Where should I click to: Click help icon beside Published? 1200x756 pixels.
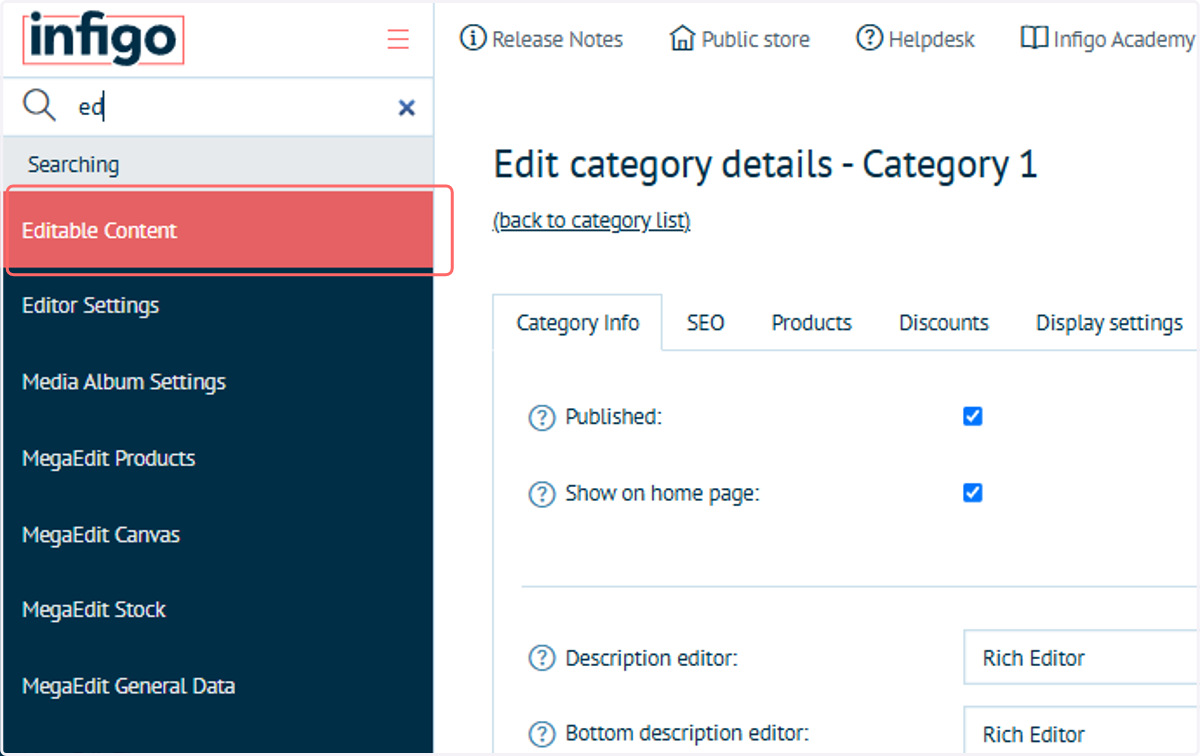(541, 418)
